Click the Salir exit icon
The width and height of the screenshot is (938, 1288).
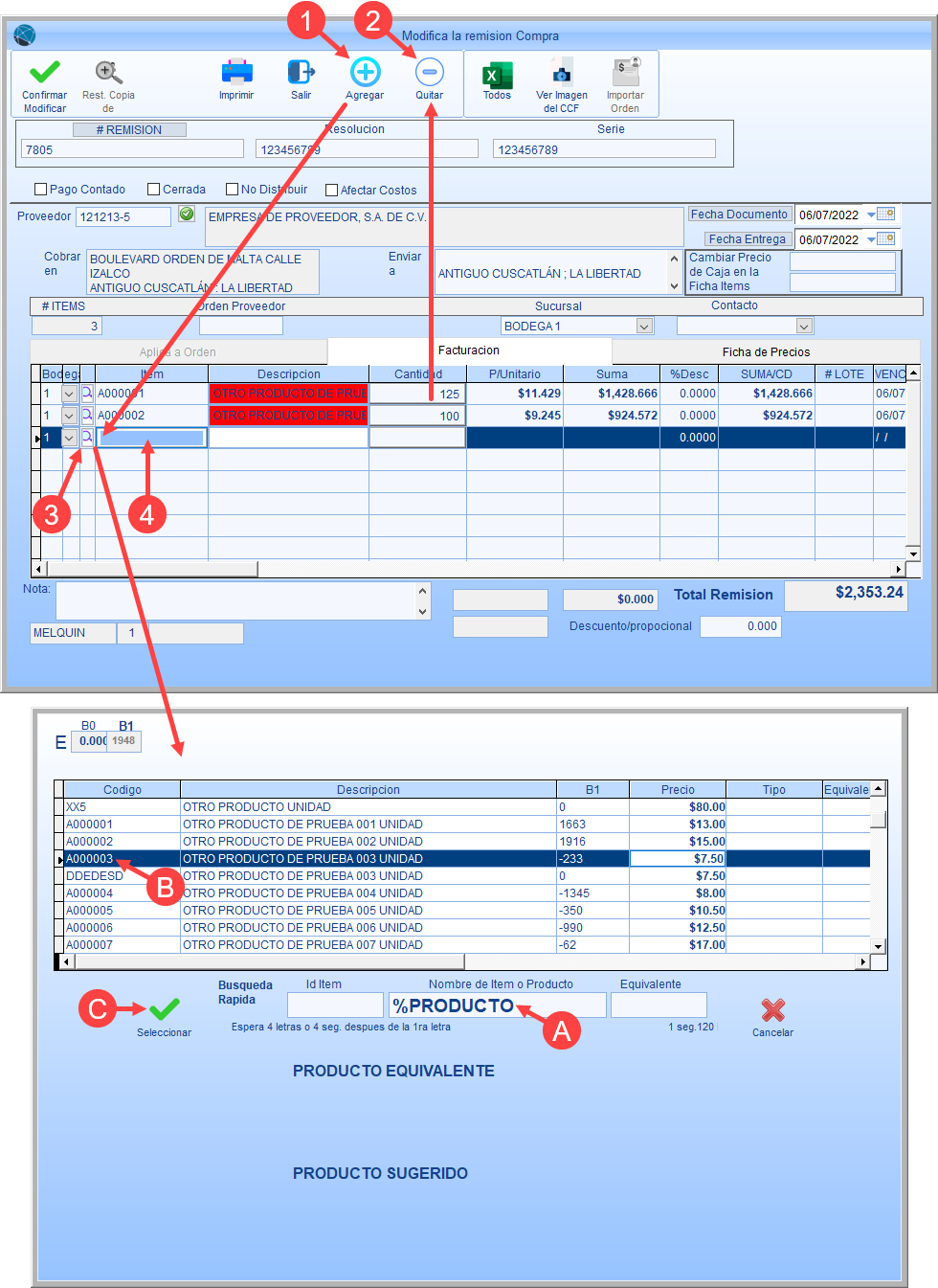point(301,72)
